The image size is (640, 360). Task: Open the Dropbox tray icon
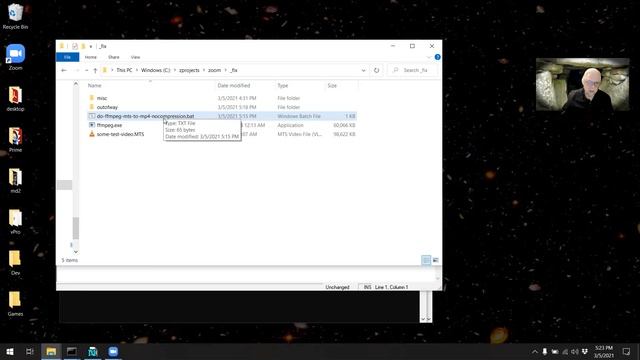(x=585, y=351)
